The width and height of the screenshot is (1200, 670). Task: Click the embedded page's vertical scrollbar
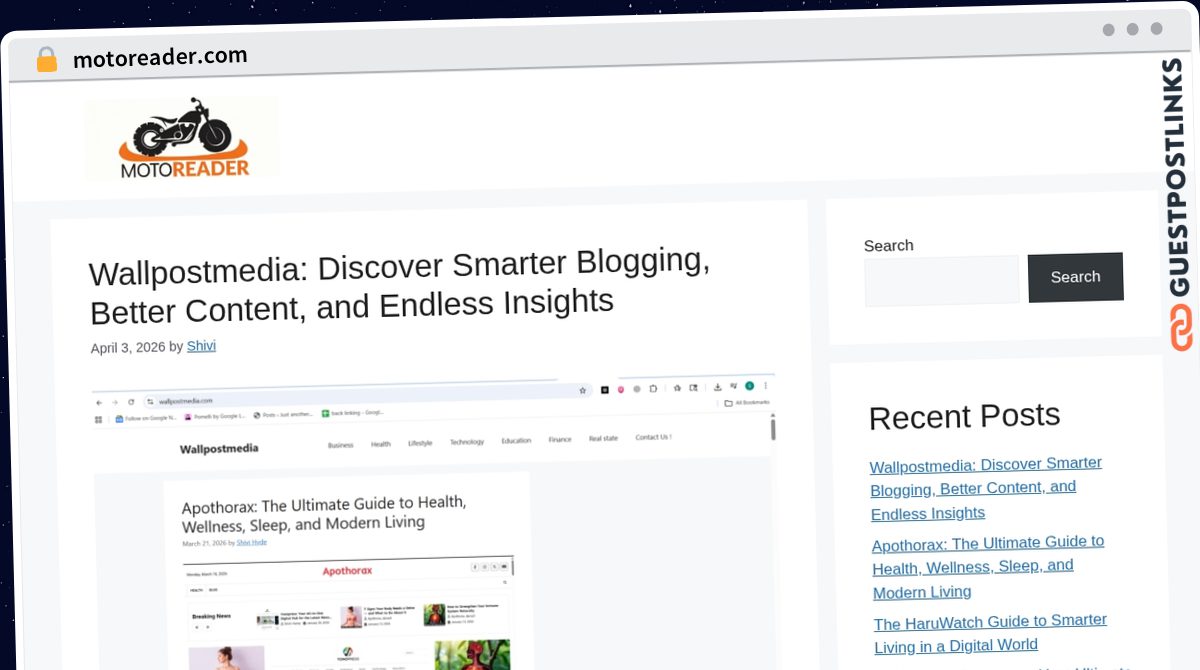point(773,428)
